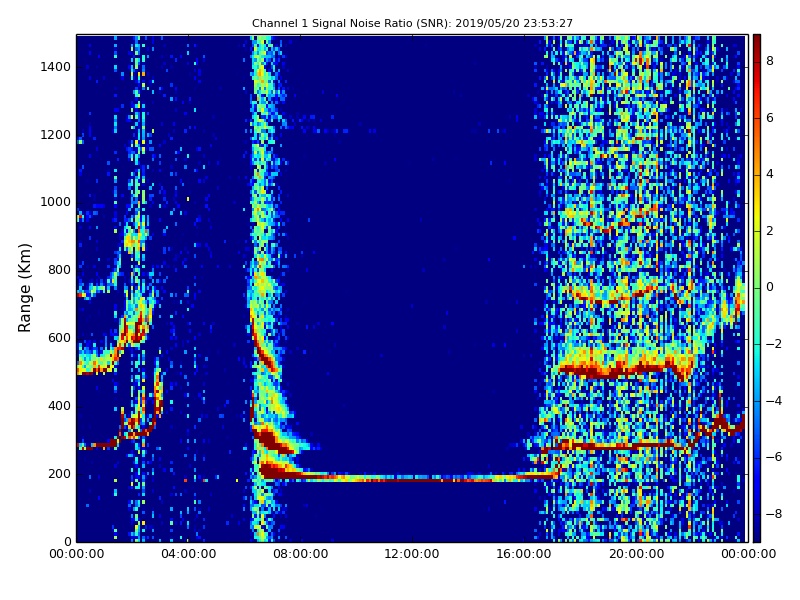Image resolution: width=800 pixels, height=600 pixels.
Task: Click the 1400 tick on Range axis
Action: (x=56, y=67)
